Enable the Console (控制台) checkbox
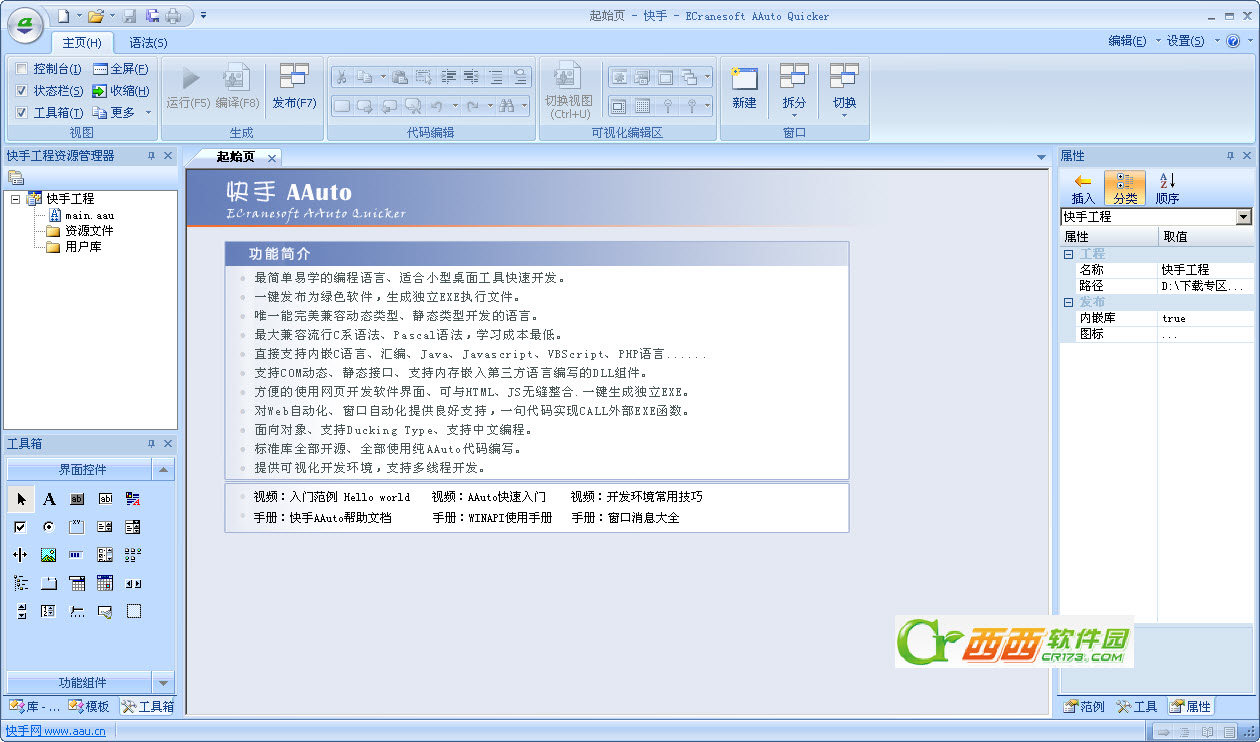1260x742 pixels. click(x=22, y=69)
